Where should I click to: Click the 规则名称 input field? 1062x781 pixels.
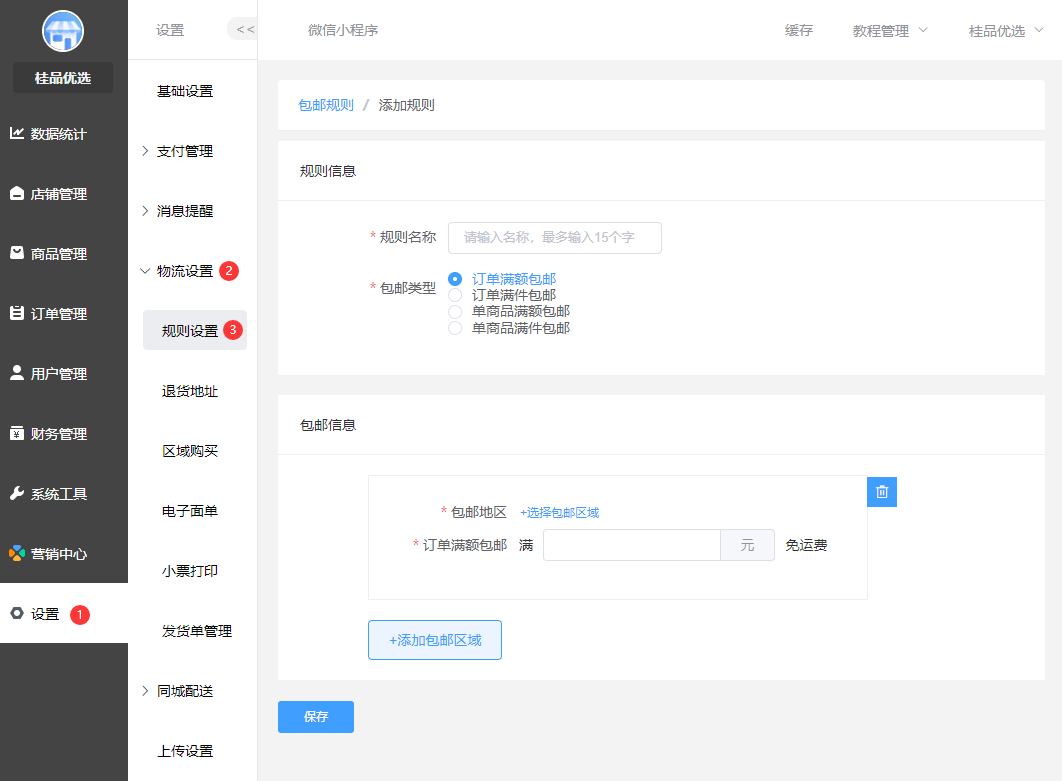[x=555, y=238]
